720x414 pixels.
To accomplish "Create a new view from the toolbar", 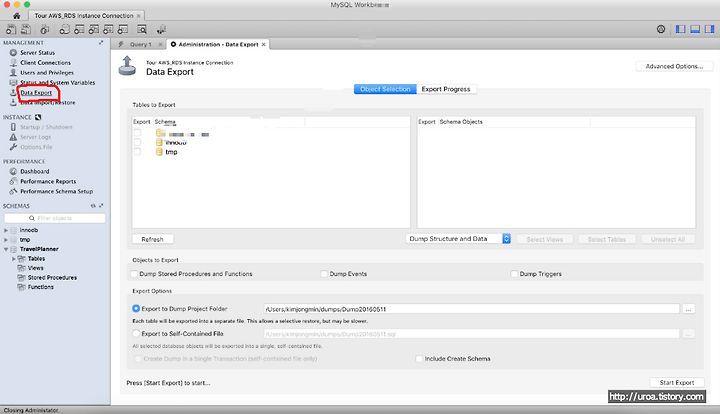I will tap(94, 30).
